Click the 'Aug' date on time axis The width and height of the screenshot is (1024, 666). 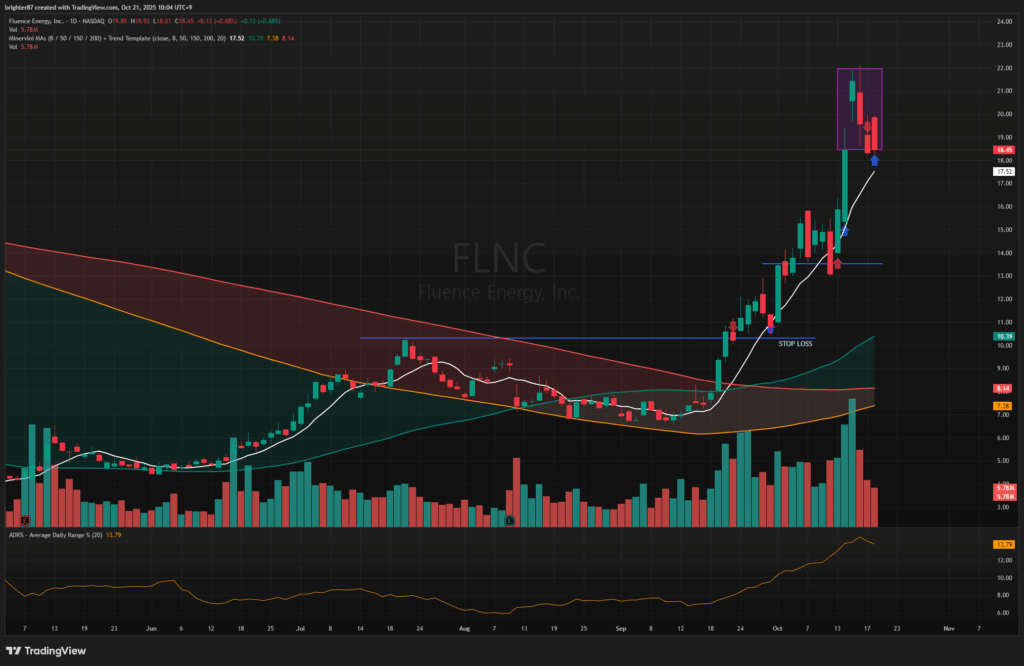pyautogui.click(x=463, y=631)
